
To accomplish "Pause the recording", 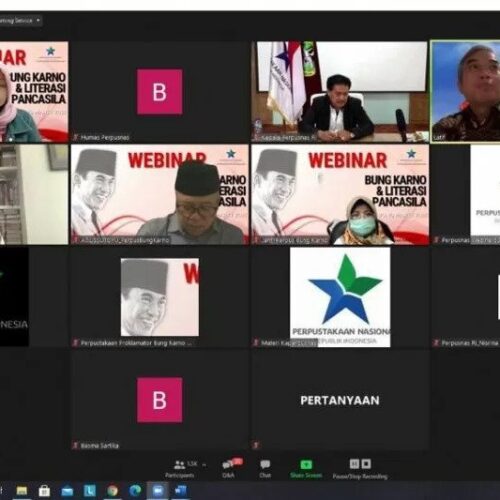I will (354, 464).
